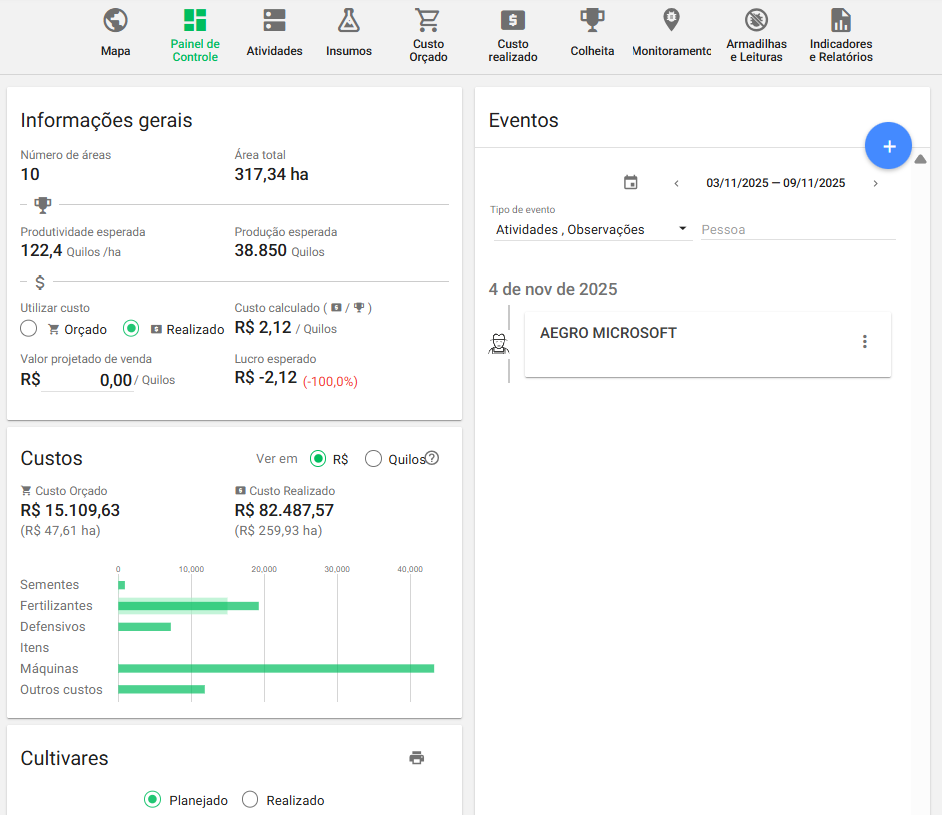942x815 pixels.
Task: Select Quilos radio in Custos
Action: tap(374, 459)
